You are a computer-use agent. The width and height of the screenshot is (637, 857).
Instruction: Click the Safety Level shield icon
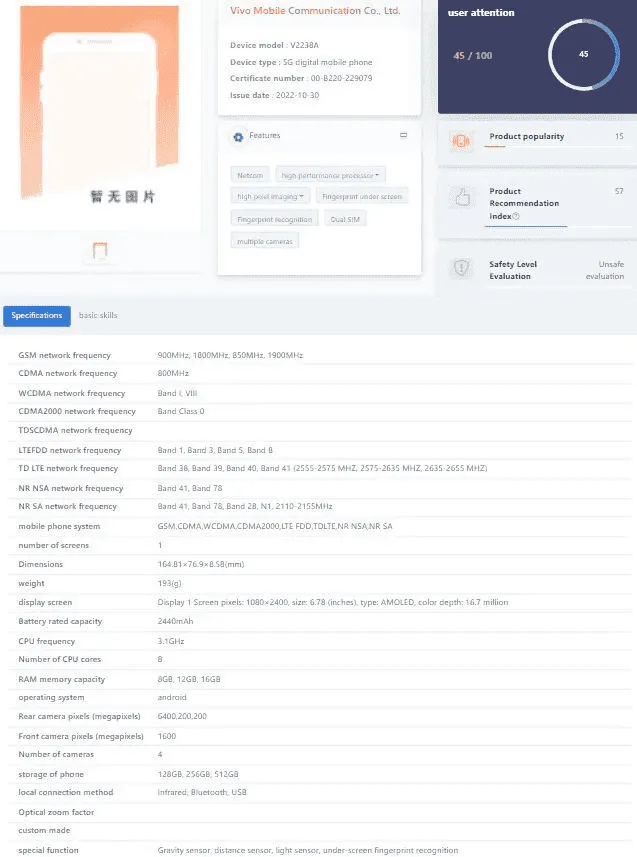tap(461, 267)
